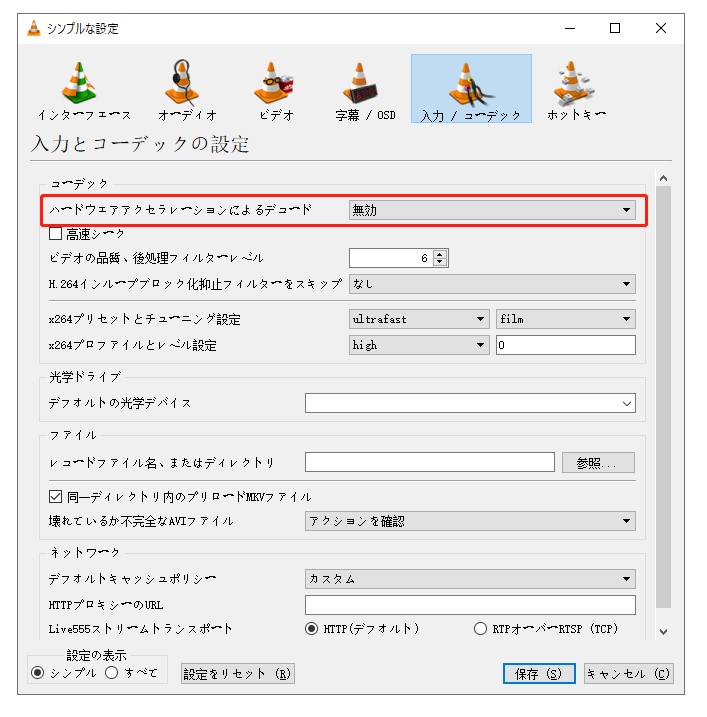
Task: Click record file name or directory field
Action: click(x=430, y=462)
